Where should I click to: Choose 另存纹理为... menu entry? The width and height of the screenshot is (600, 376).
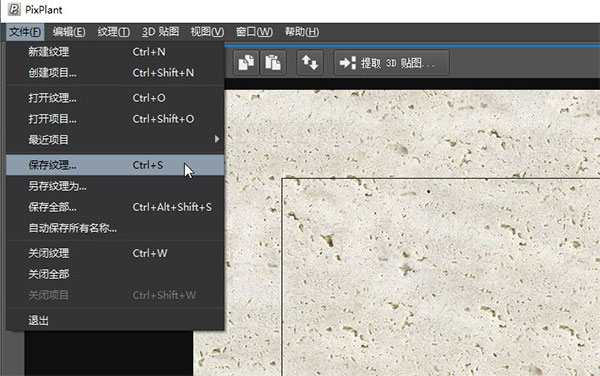(115, 186)
